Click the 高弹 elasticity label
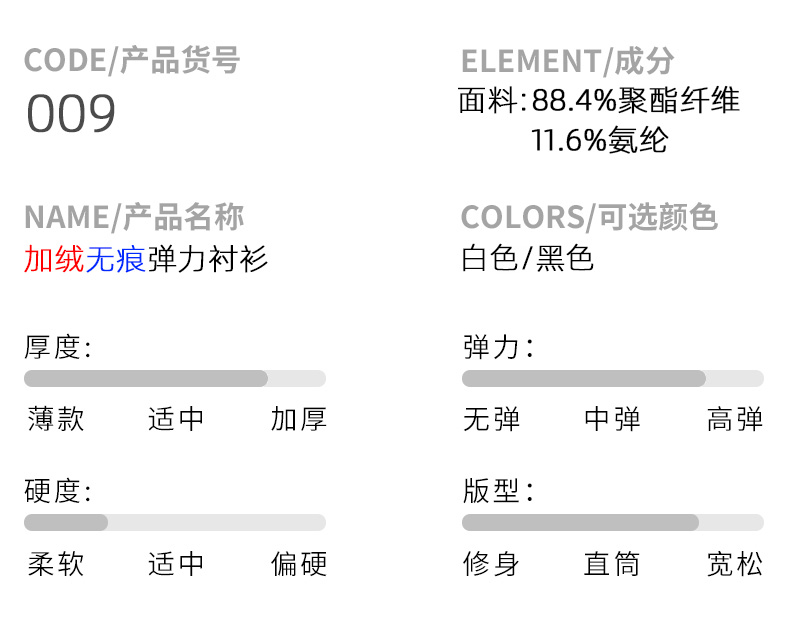This screenshot has height=621, width=790. point(735,419)
